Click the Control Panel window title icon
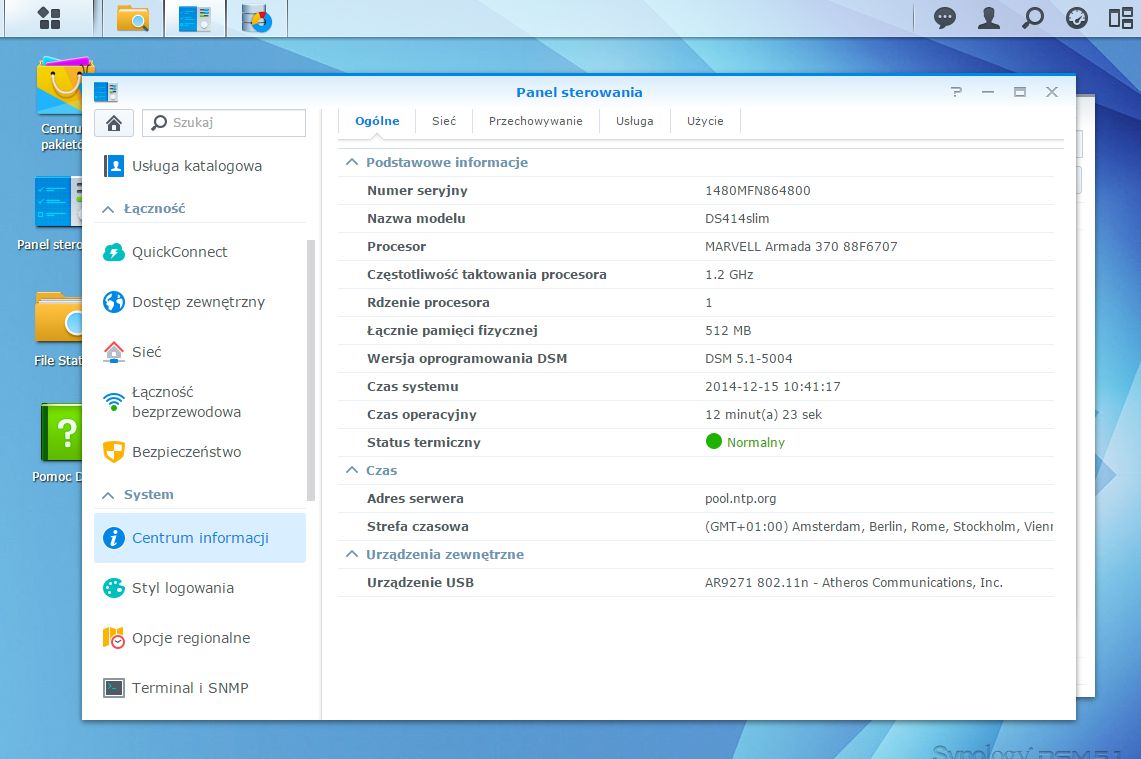The width and height of the screenshot is (1141, 759). click(x=106, y=92)
